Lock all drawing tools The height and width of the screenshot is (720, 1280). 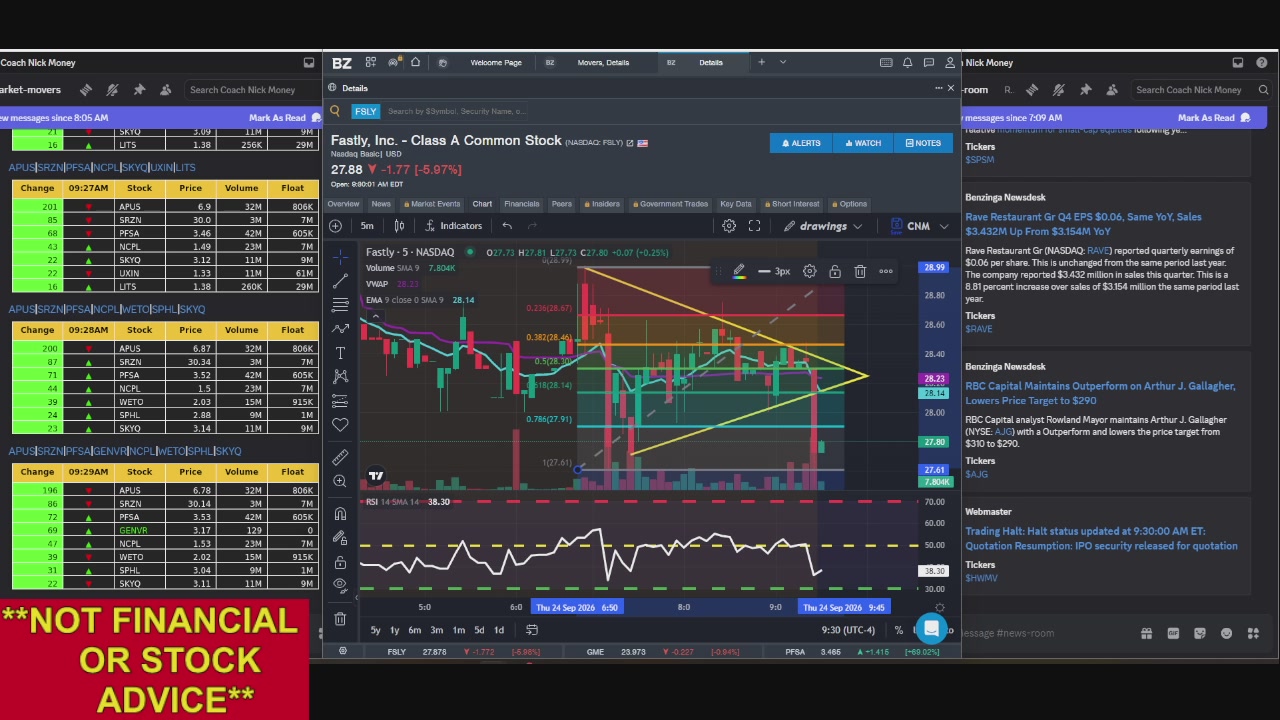[x=340, y=562]
